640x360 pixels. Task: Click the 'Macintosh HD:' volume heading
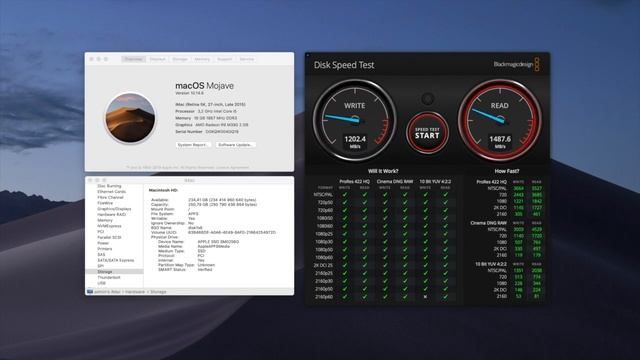163,190
